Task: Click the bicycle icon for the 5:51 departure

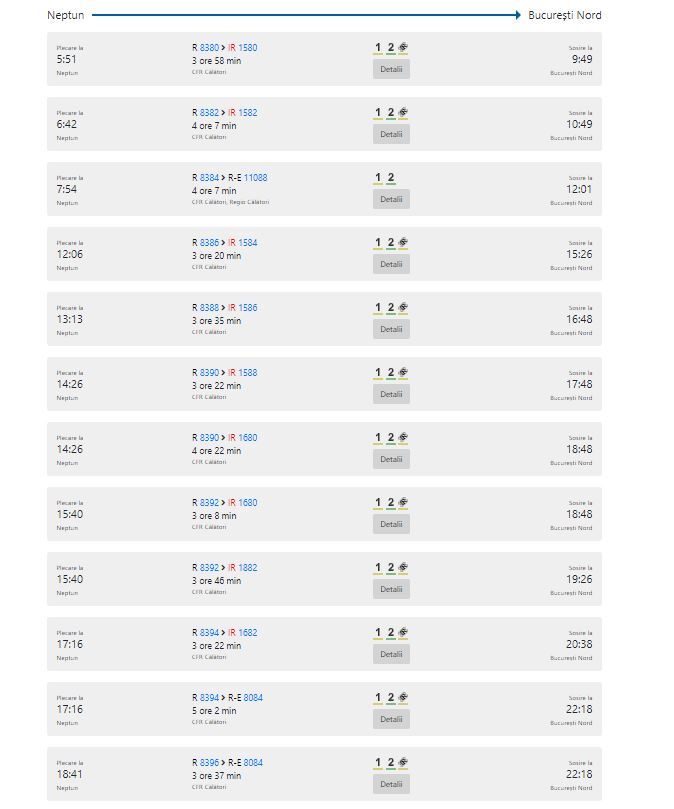Action: (x=403, y=47)
